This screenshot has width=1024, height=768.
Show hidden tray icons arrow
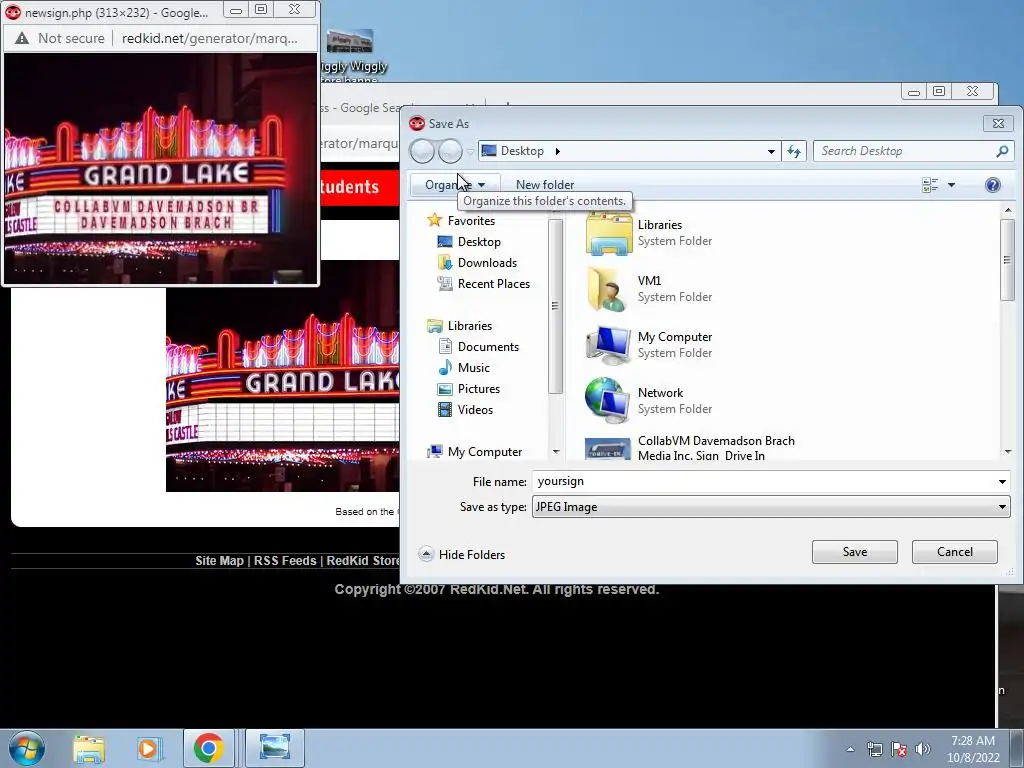coord(850,749)
